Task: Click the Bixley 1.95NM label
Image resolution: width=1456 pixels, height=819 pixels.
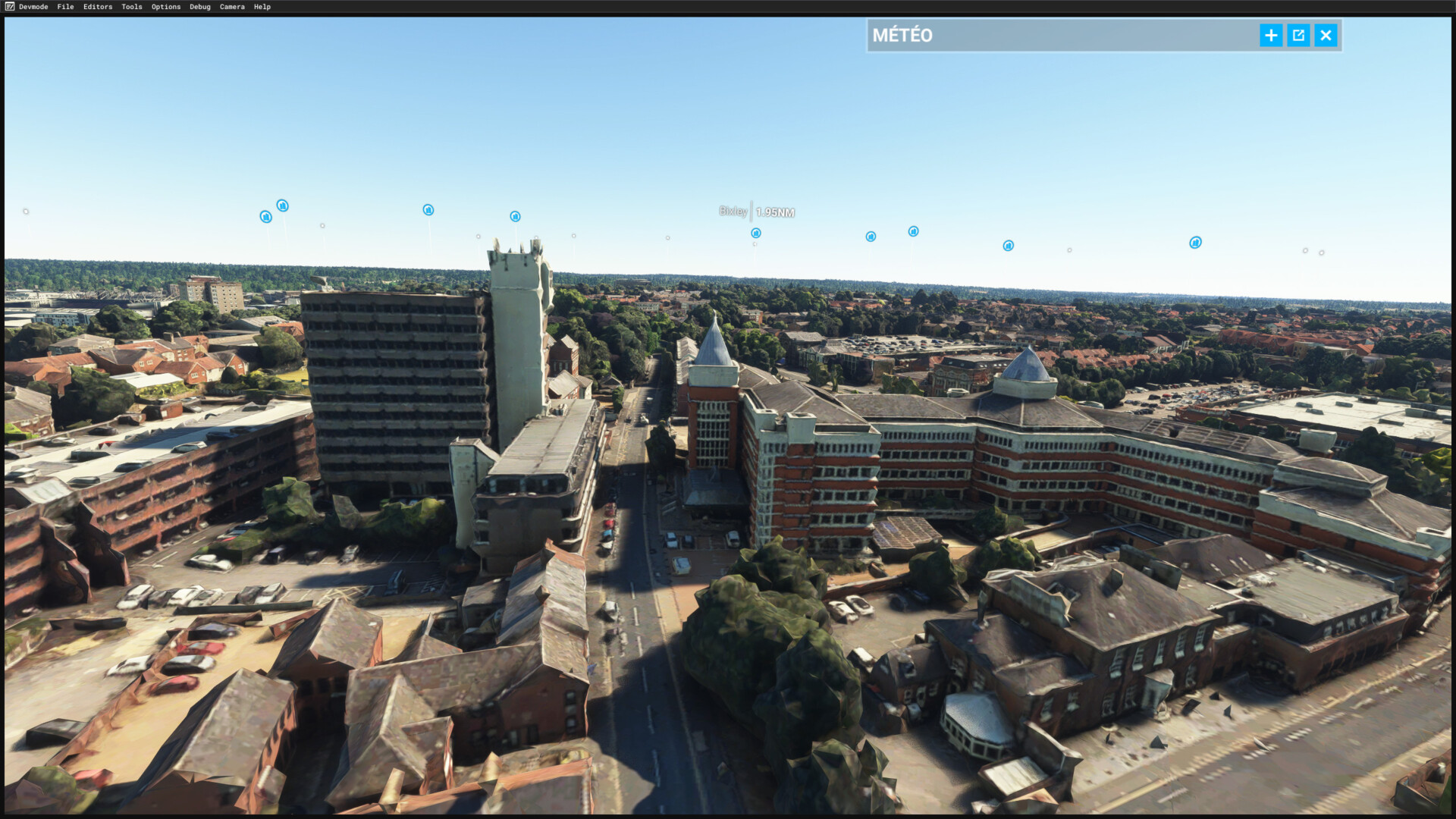Action: click(x=757, y=212)
